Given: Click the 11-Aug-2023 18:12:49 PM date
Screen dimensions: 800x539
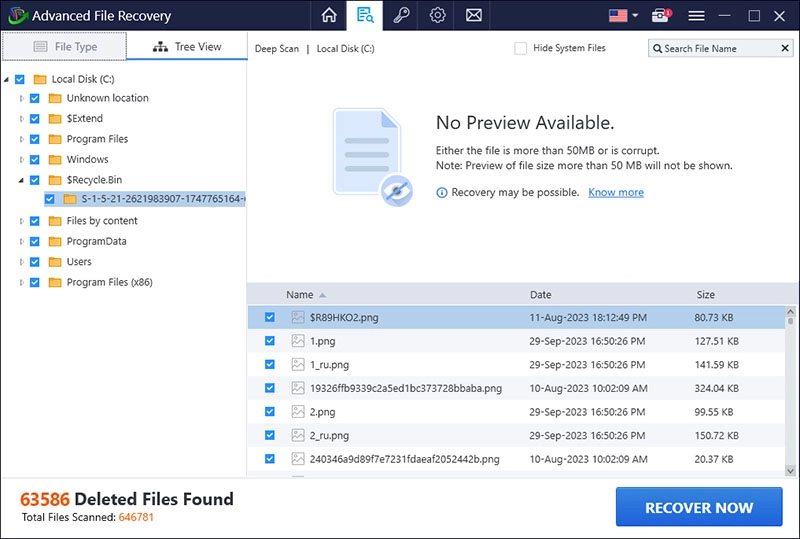Looking at the screenshot, I should 588,317.
